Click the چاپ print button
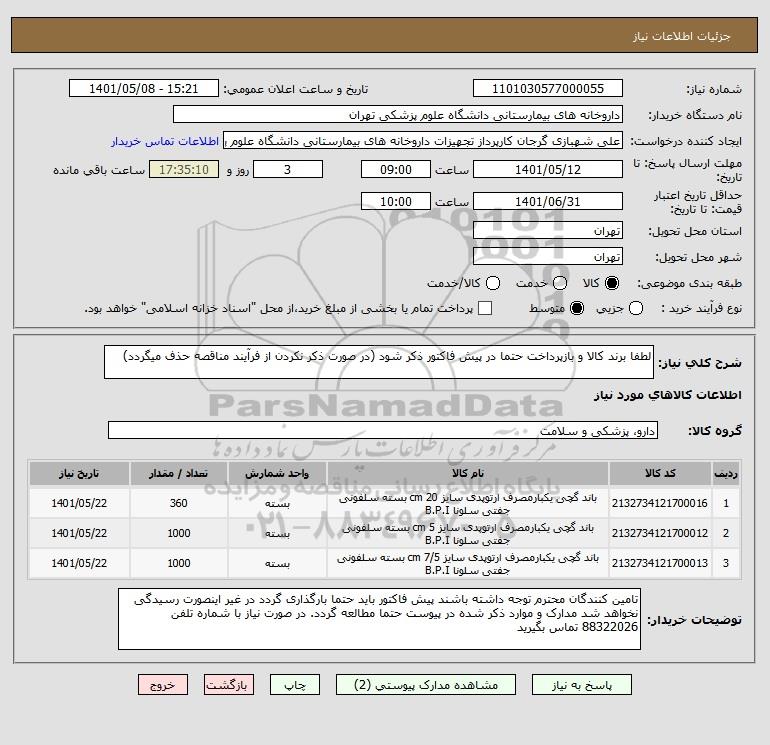 coord(295,685)
